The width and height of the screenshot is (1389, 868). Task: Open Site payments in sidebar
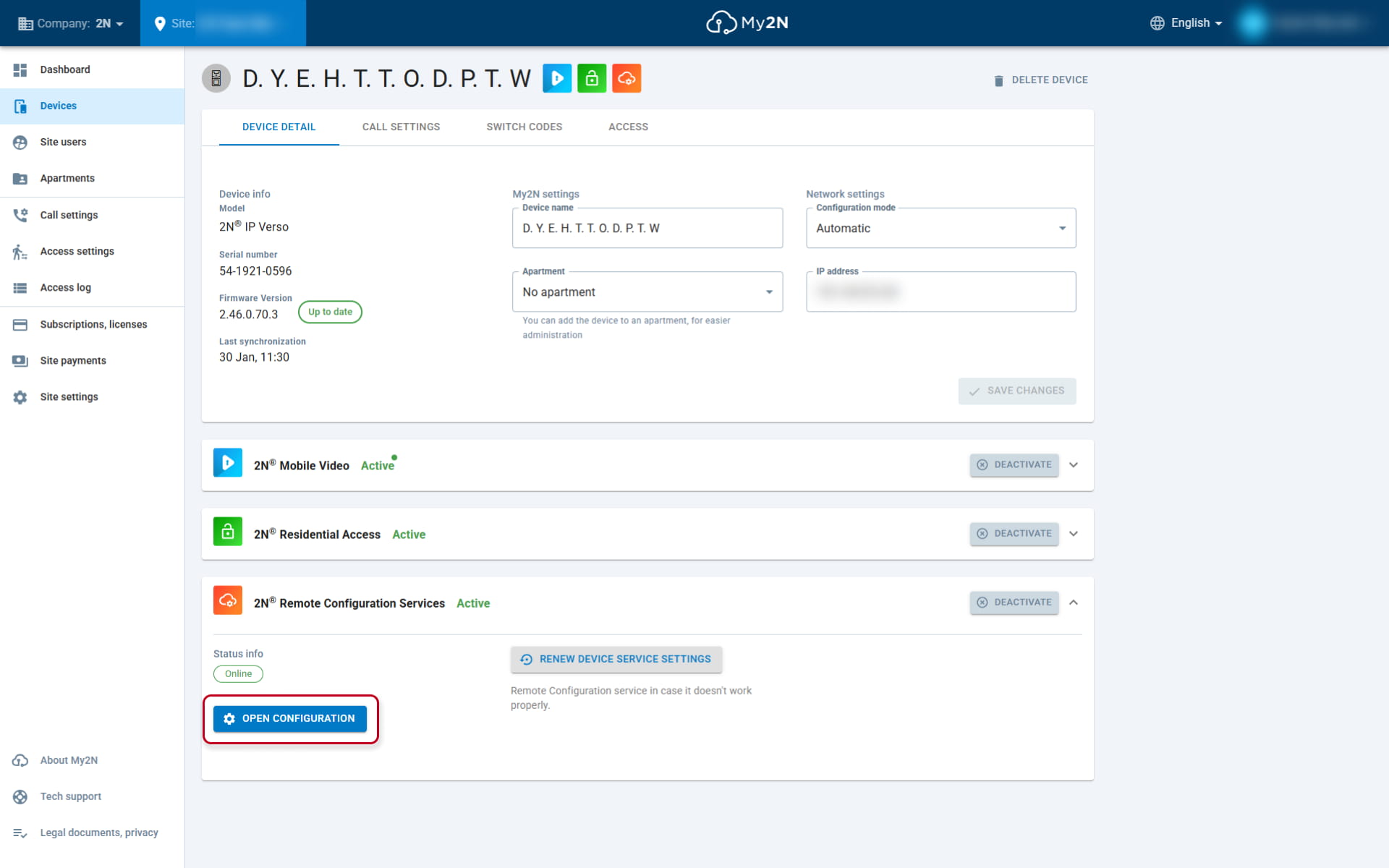(92, 360)
